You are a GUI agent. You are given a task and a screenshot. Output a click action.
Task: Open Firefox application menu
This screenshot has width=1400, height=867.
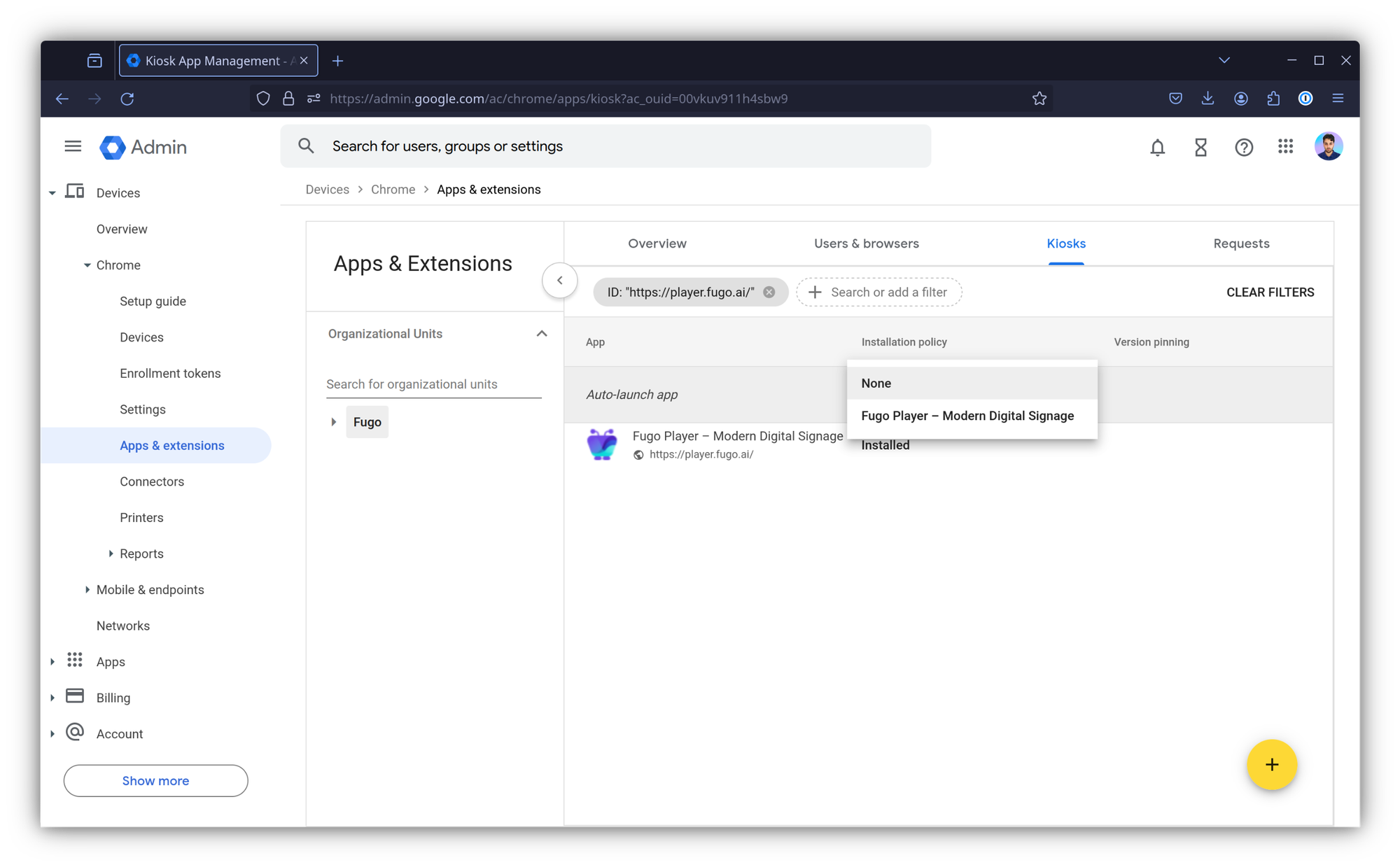click(1338, 99)
